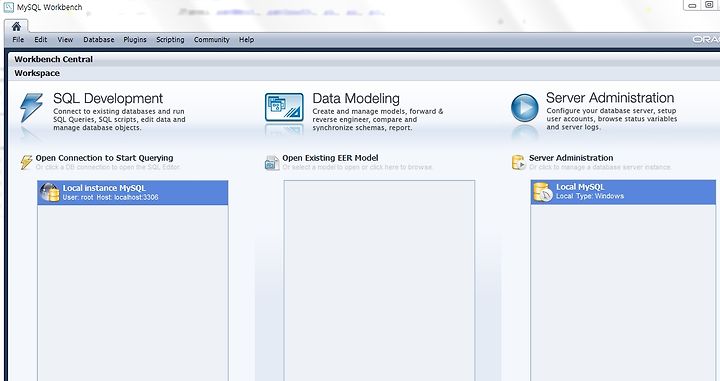
Task: Click the Server Administration action link
Action: click(571, 158)
